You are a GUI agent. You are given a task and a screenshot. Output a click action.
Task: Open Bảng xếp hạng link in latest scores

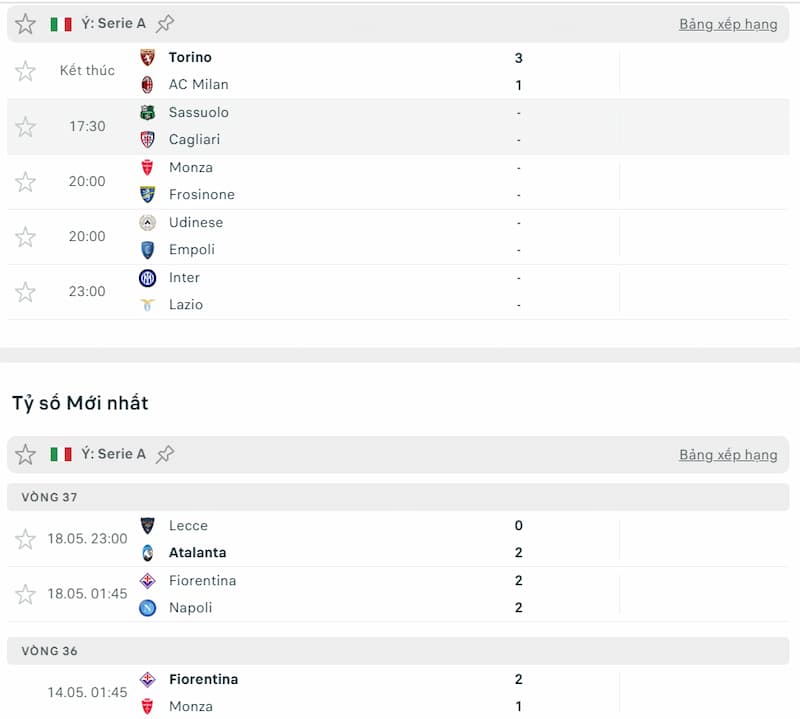[727, 455]
